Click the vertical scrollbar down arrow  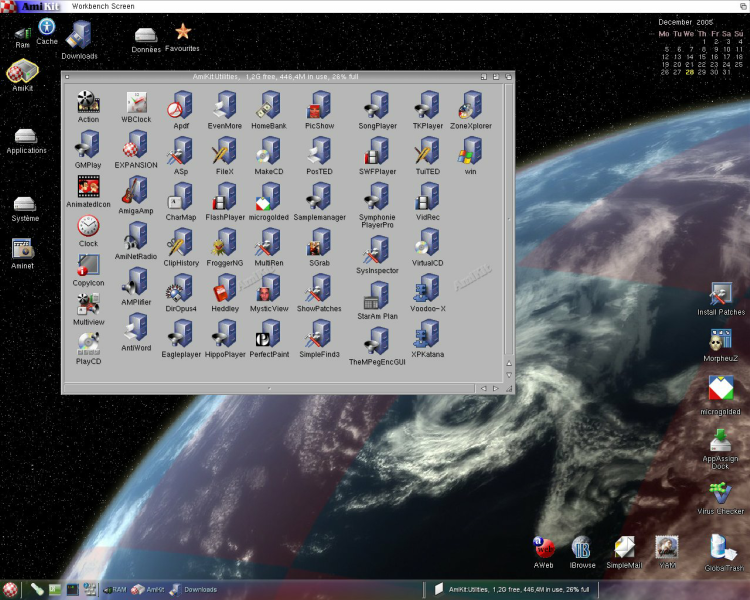click(509, 375)
